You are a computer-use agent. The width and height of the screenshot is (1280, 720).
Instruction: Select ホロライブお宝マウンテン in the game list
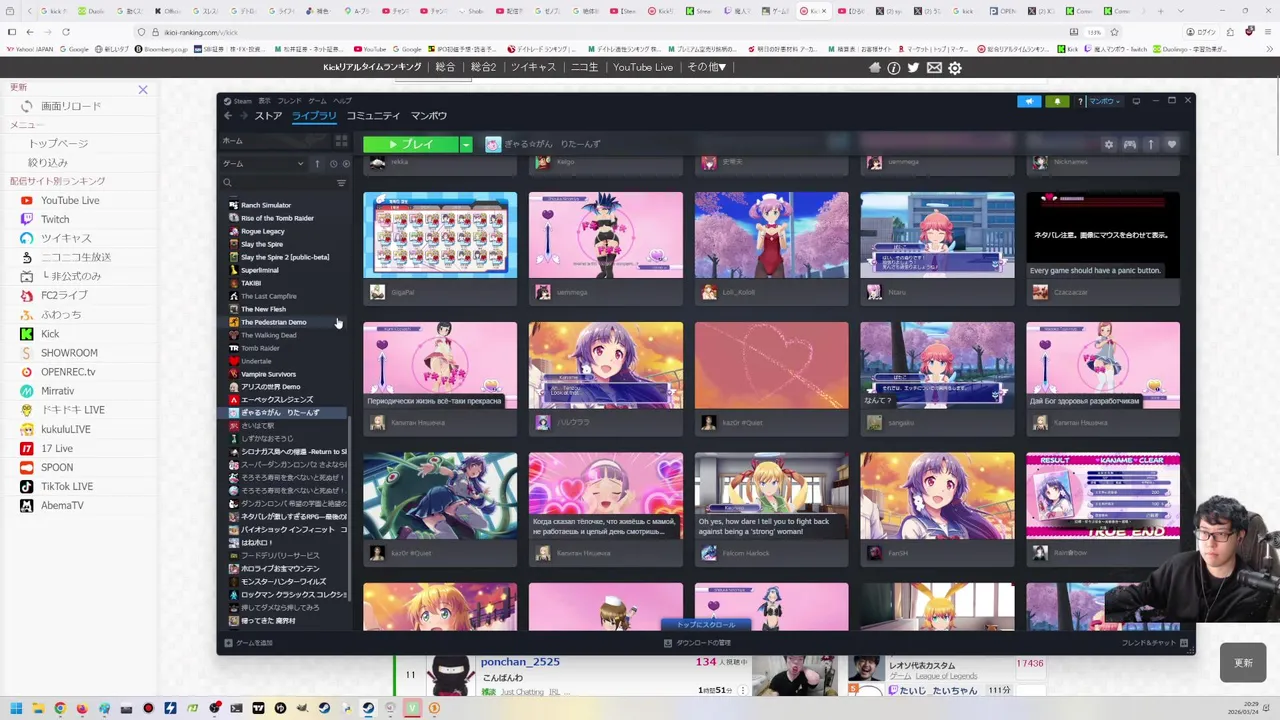[x=279, y=569]
